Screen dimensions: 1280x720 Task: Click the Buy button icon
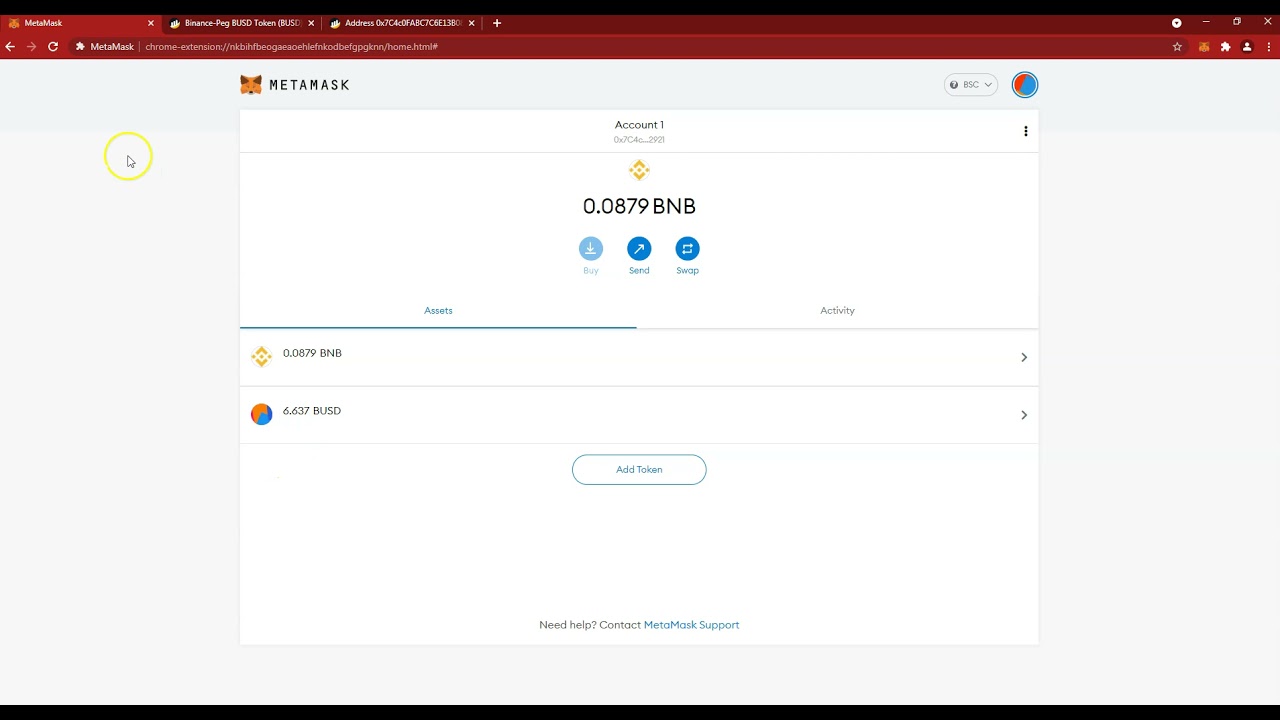591,249
